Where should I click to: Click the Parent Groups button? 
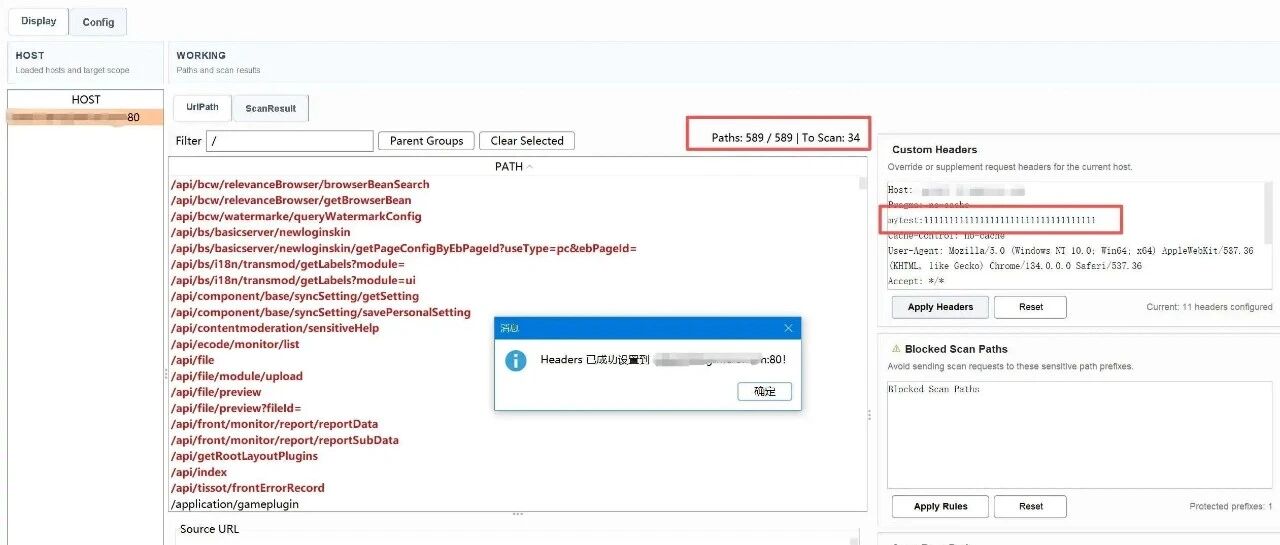(x=426, y=141)
